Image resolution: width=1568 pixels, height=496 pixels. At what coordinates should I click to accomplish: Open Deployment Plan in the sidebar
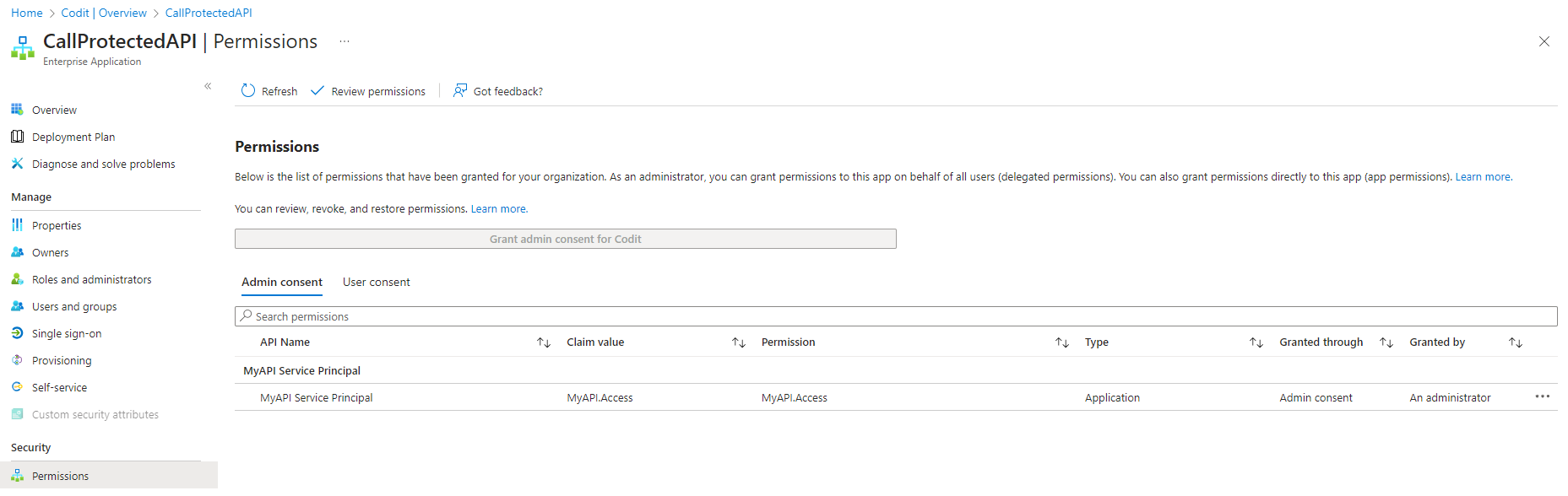point(73,137)
